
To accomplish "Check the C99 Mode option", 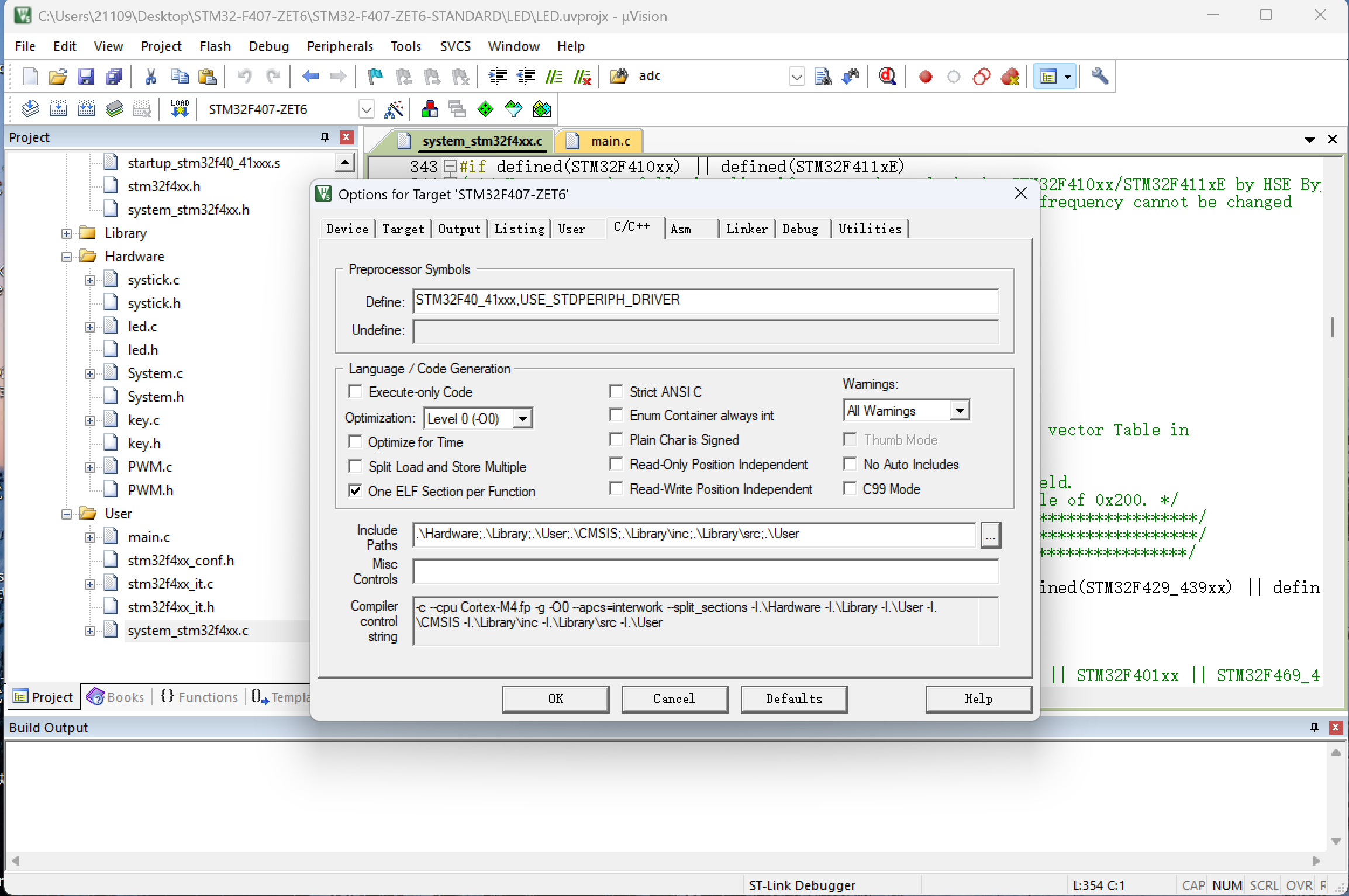I will click(850, 488).
